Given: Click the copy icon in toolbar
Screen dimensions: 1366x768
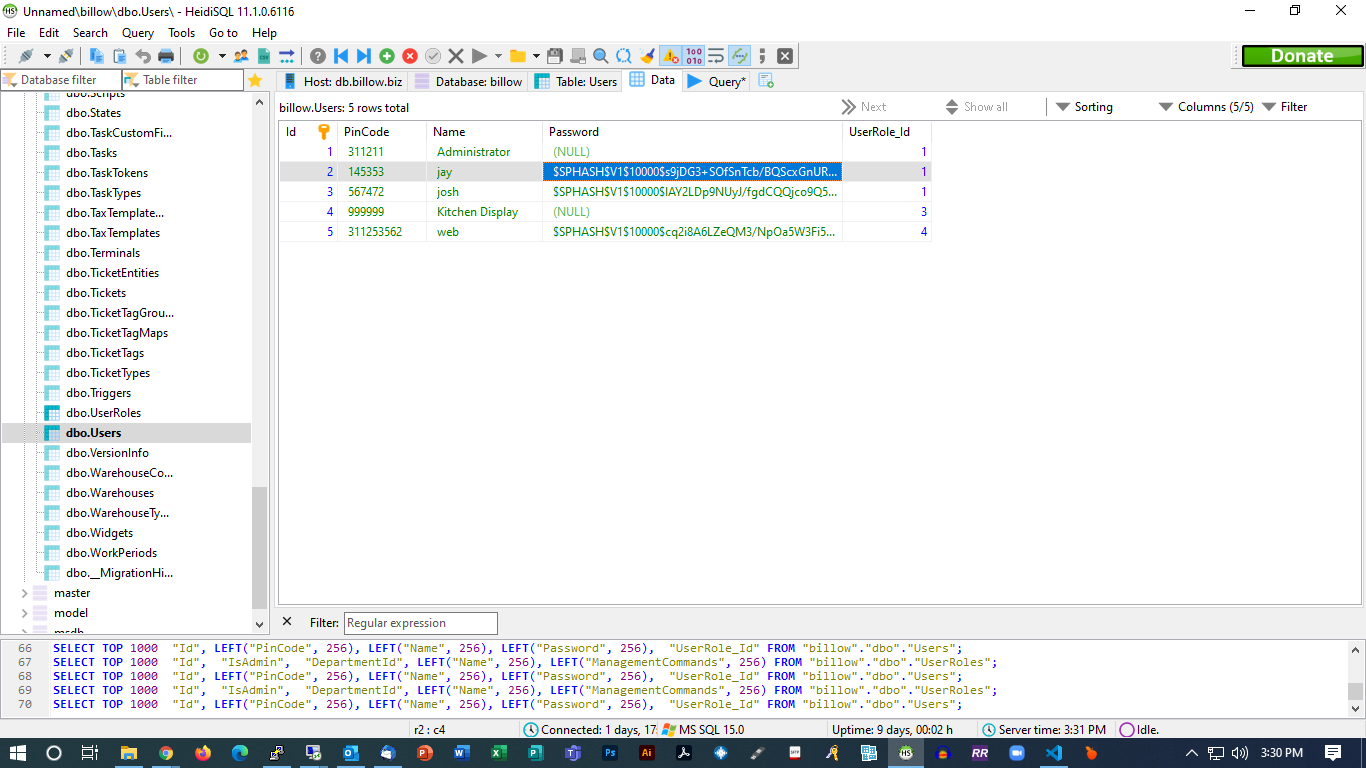Looking at the screenshot, I should 96,56.
